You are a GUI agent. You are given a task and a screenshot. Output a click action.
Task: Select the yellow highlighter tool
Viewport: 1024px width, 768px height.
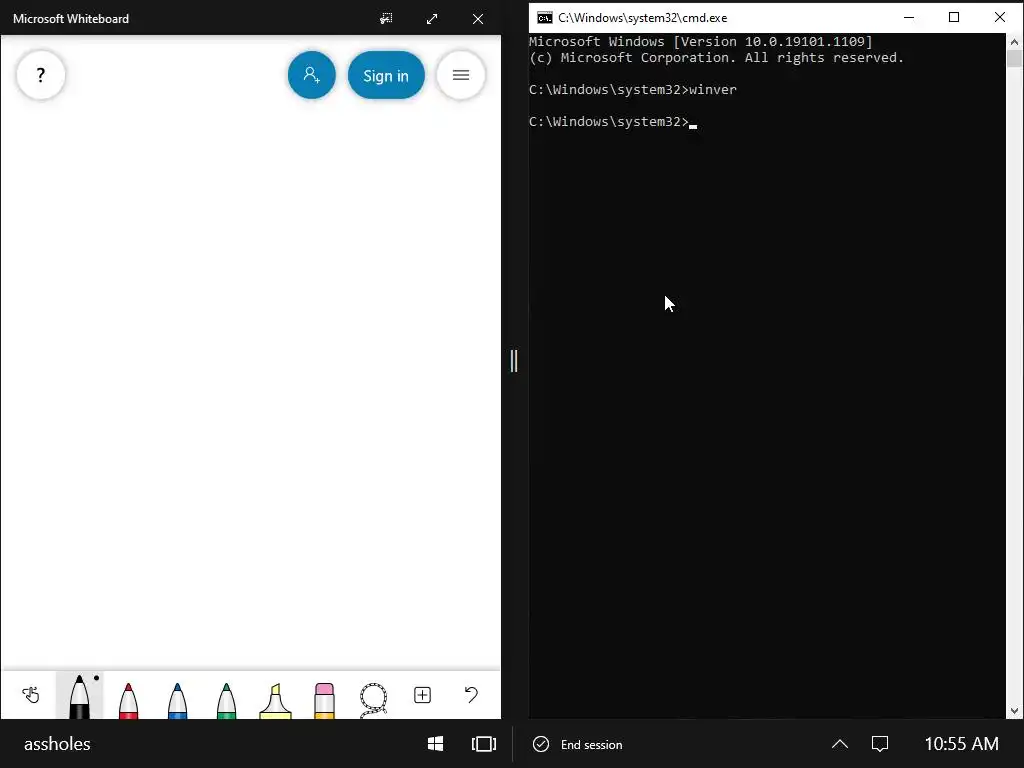(276, 700)
